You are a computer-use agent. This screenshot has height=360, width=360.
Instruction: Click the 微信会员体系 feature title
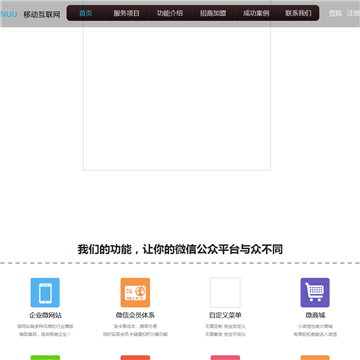135,315
